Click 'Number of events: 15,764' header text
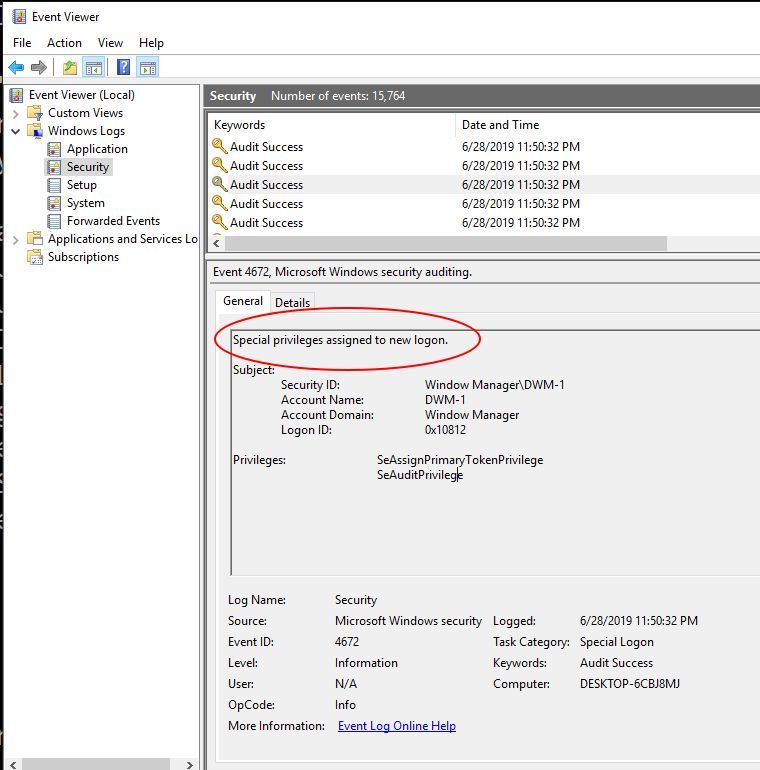Image resolution: width=760 pixels, height=770 pixels. tap(338, 96)
